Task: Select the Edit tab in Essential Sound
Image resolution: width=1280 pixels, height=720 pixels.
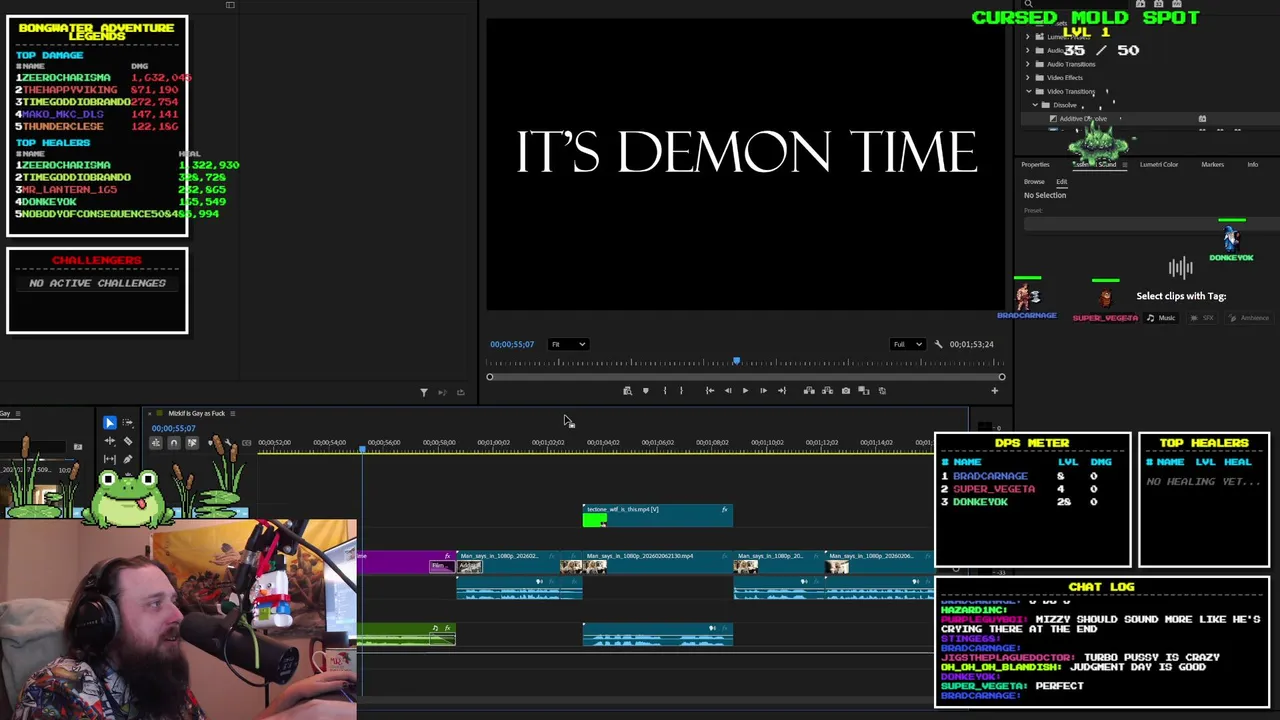Action: coord(1062,182)
